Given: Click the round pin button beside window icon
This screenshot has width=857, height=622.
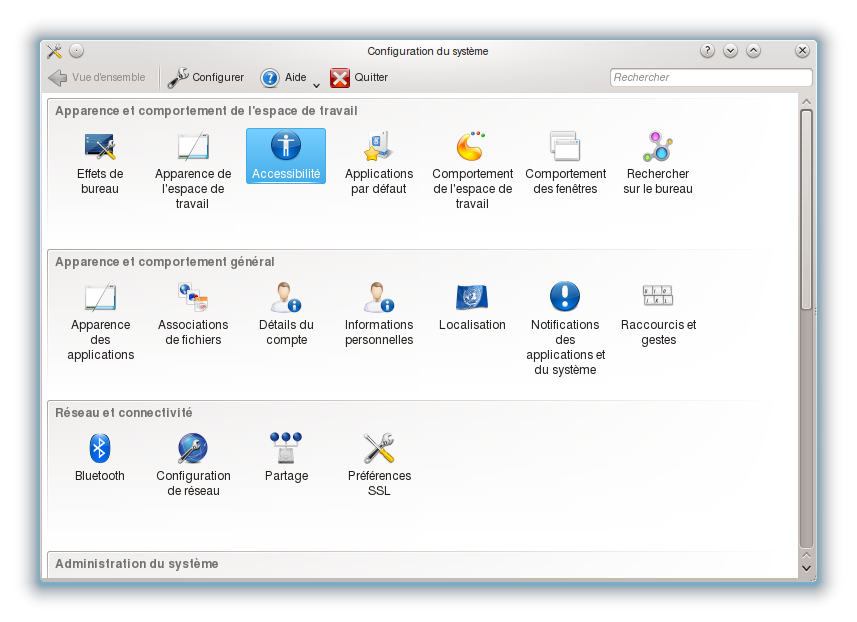Looking at the screenshot, I should pyautogui.click(x=77, y=51).
